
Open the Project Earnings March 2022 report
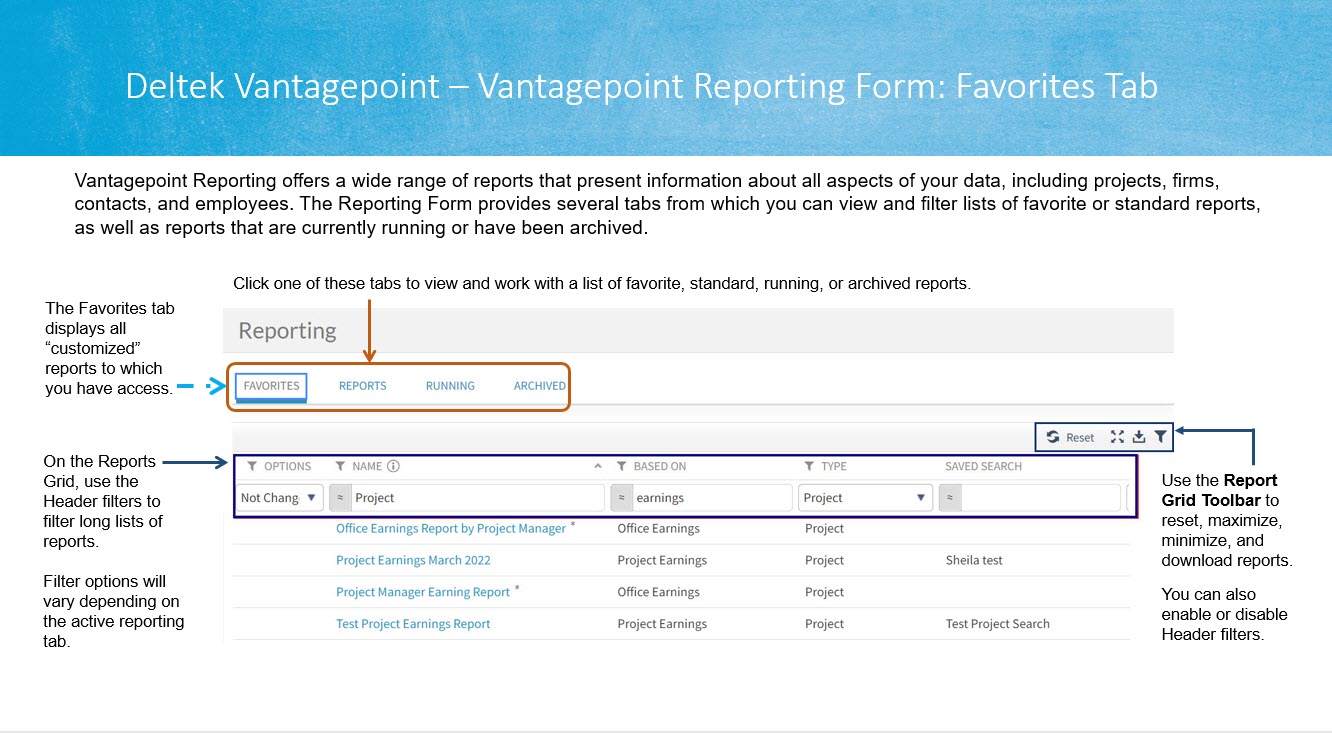pyautogui.click(x=413, y=560)
